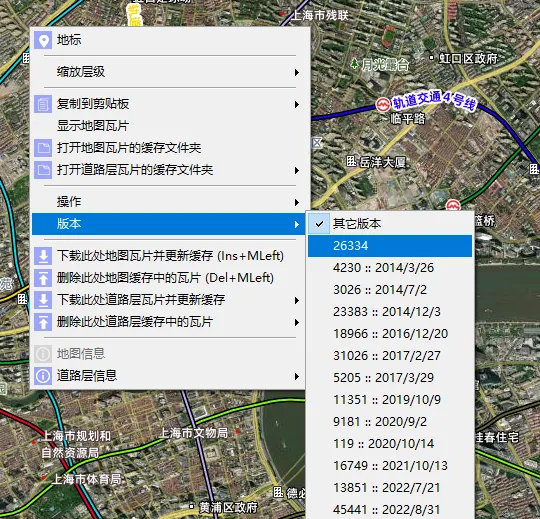Choose 删除此处地图缓存中的瓦片 (Del+MLeft)
The image size is (540, 519).
(168, 278)
